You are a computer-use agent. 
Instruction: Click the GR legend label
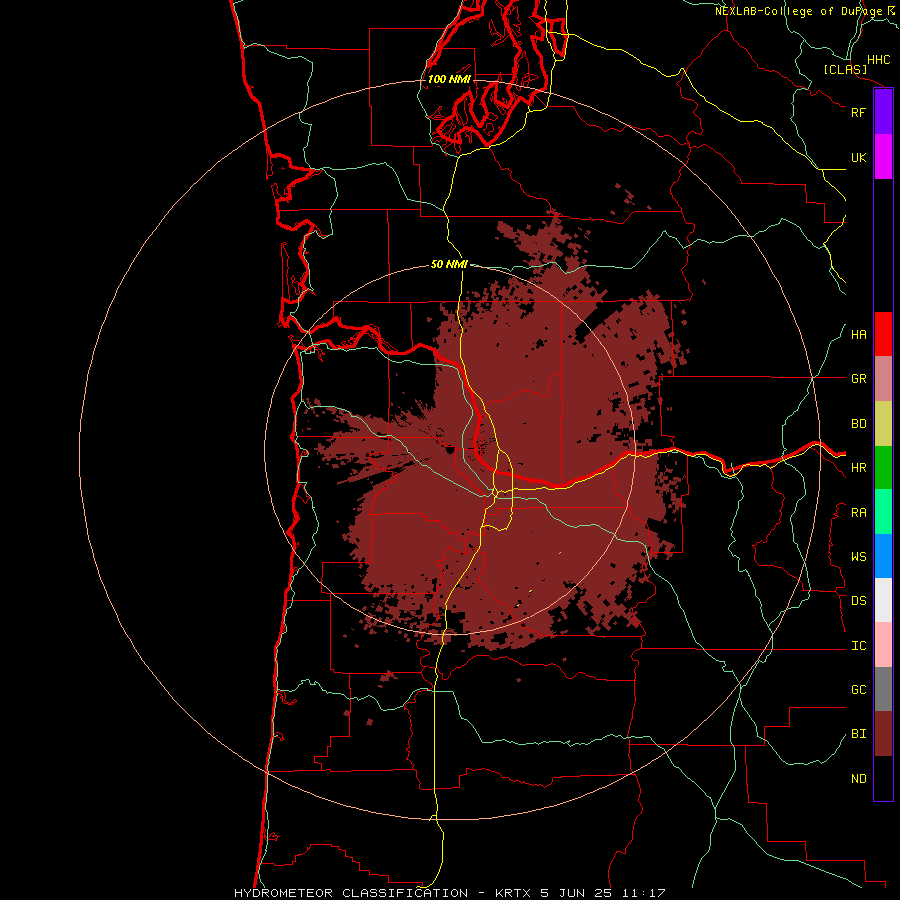[858, 379]
